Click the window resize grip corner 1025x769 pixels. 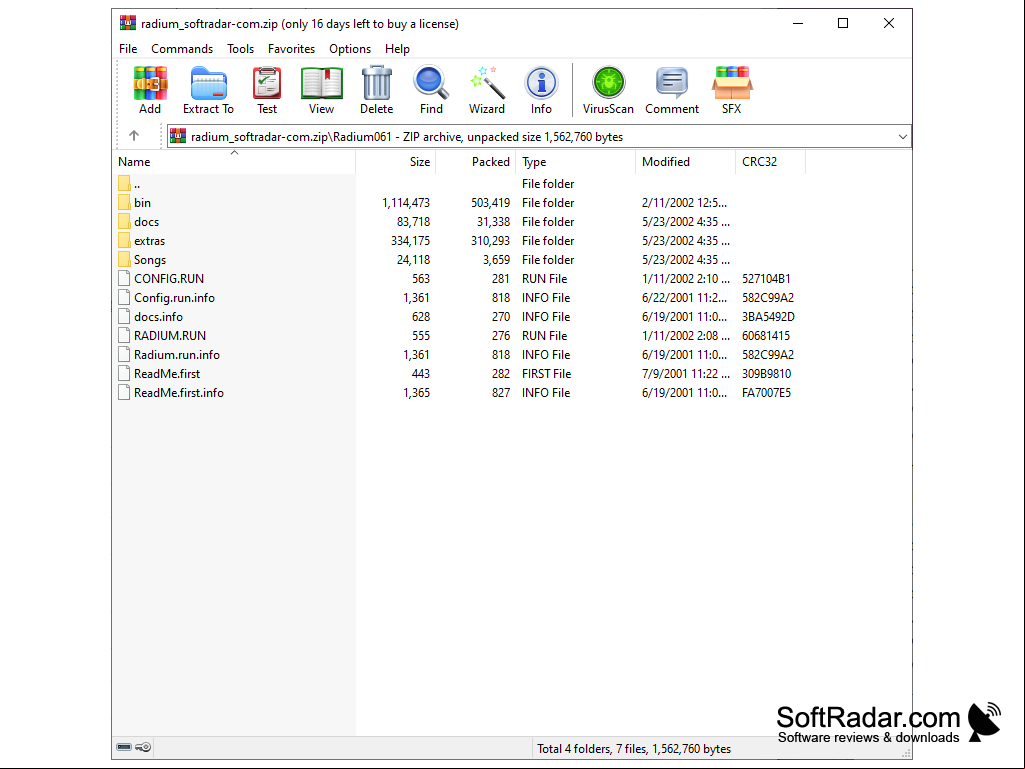coord(906,753)
